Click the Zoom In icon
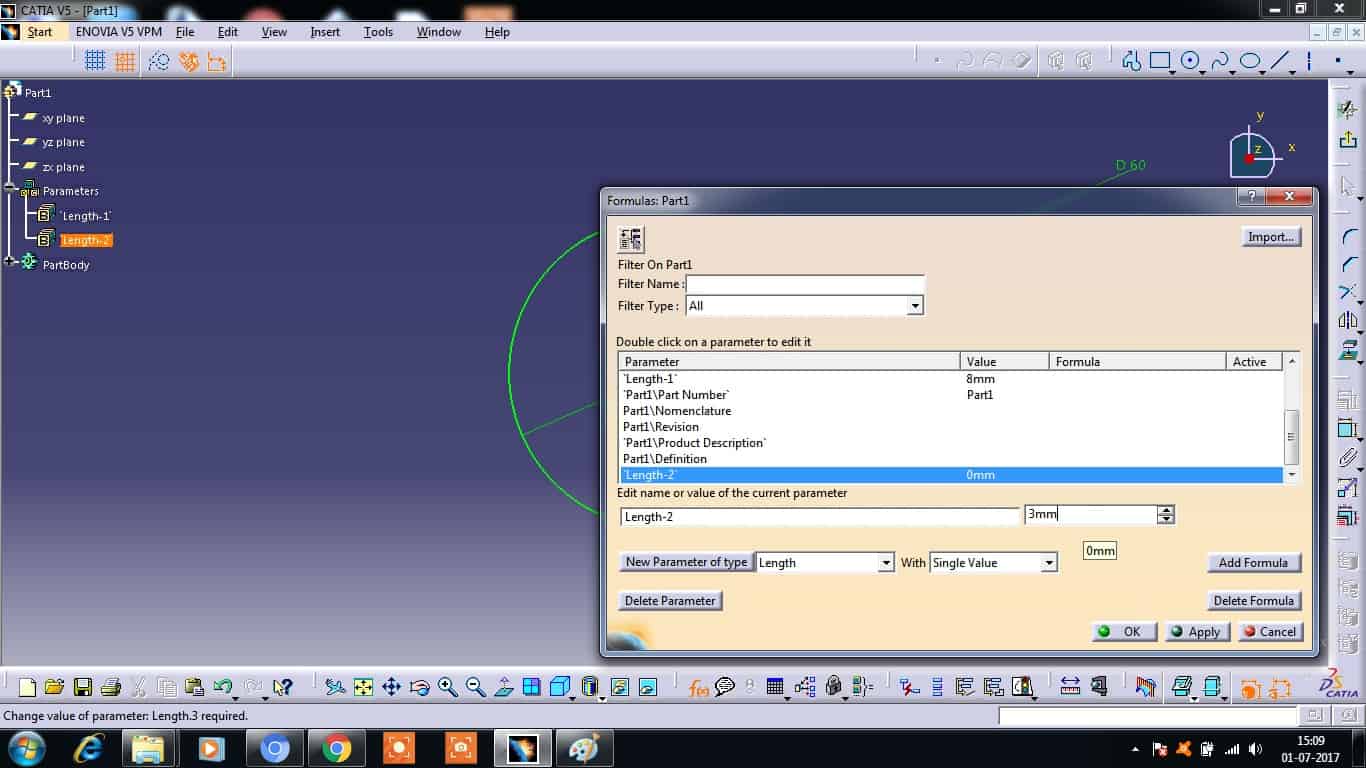 (447, 687)
